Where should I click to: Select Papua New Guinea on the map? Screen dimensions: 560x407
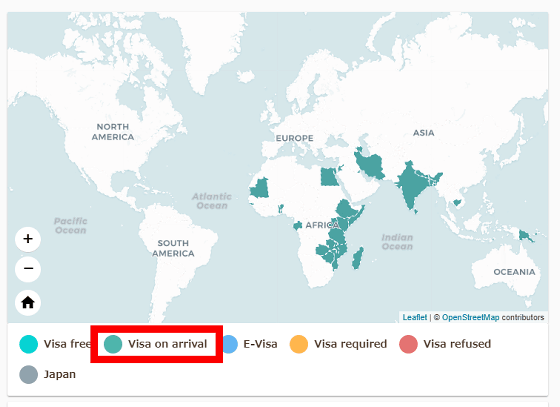point(526,236)
